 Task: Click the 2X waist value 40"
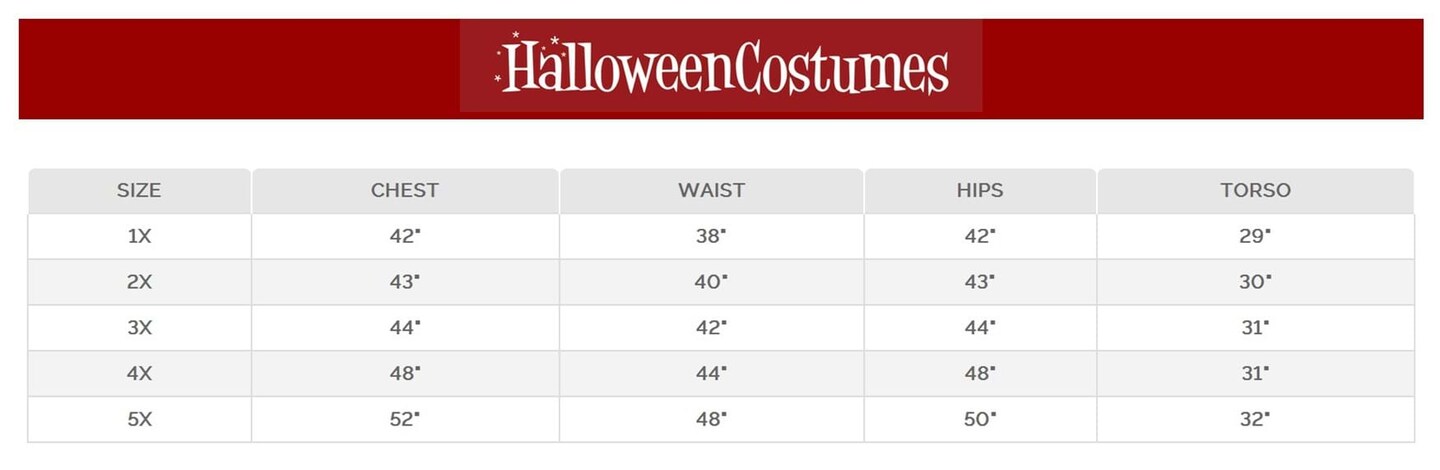(x=711, y=282)
